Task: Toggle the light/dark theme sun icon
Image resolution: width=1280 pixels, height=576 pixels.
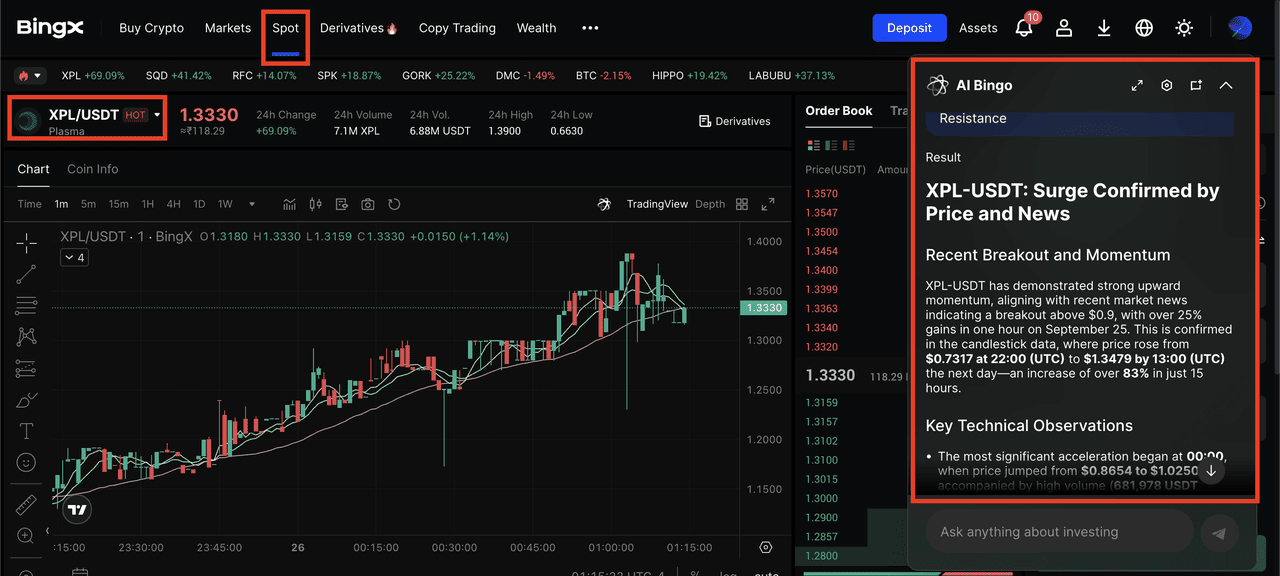Action: tap(1184, 28)
